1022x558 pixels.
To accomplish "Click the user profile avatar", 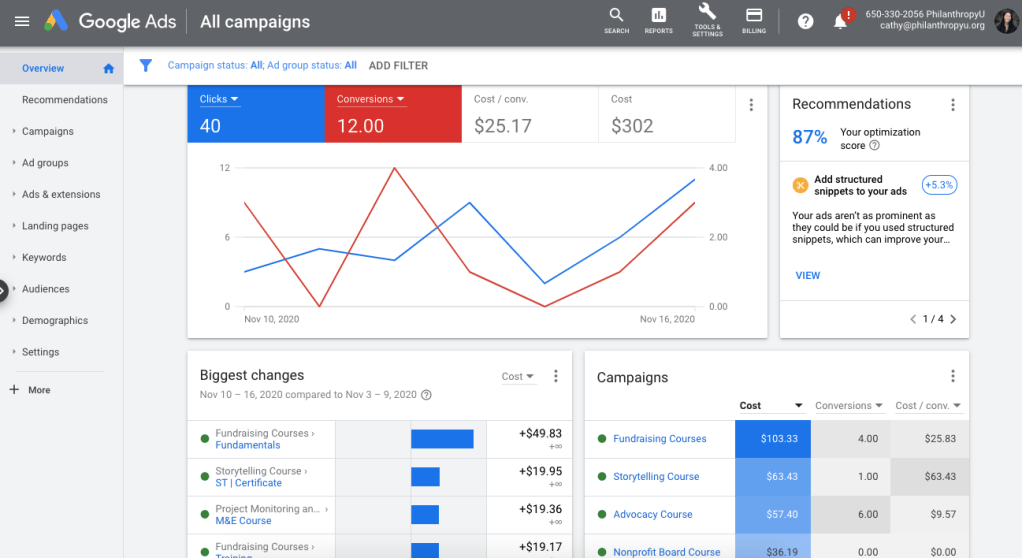I will 1005,20.
